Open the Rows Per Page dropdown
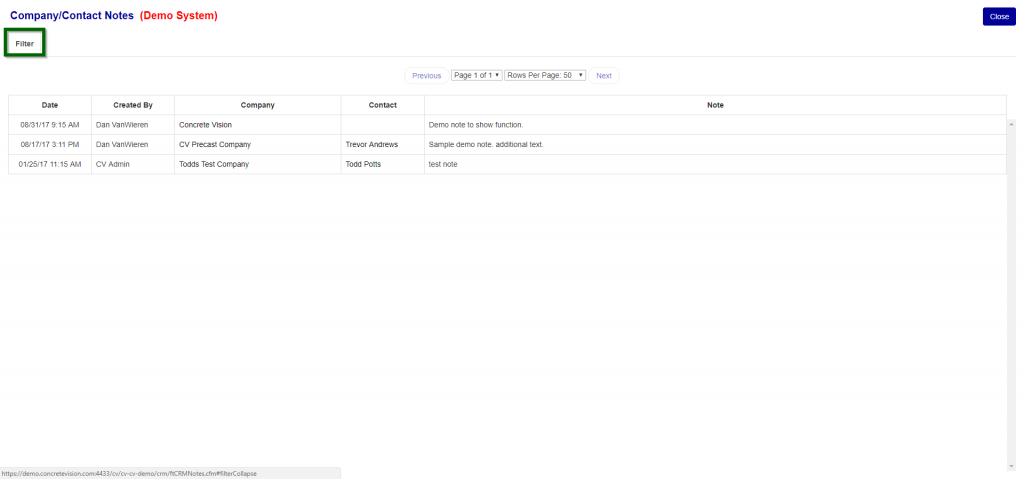 (x=545, y=76)
